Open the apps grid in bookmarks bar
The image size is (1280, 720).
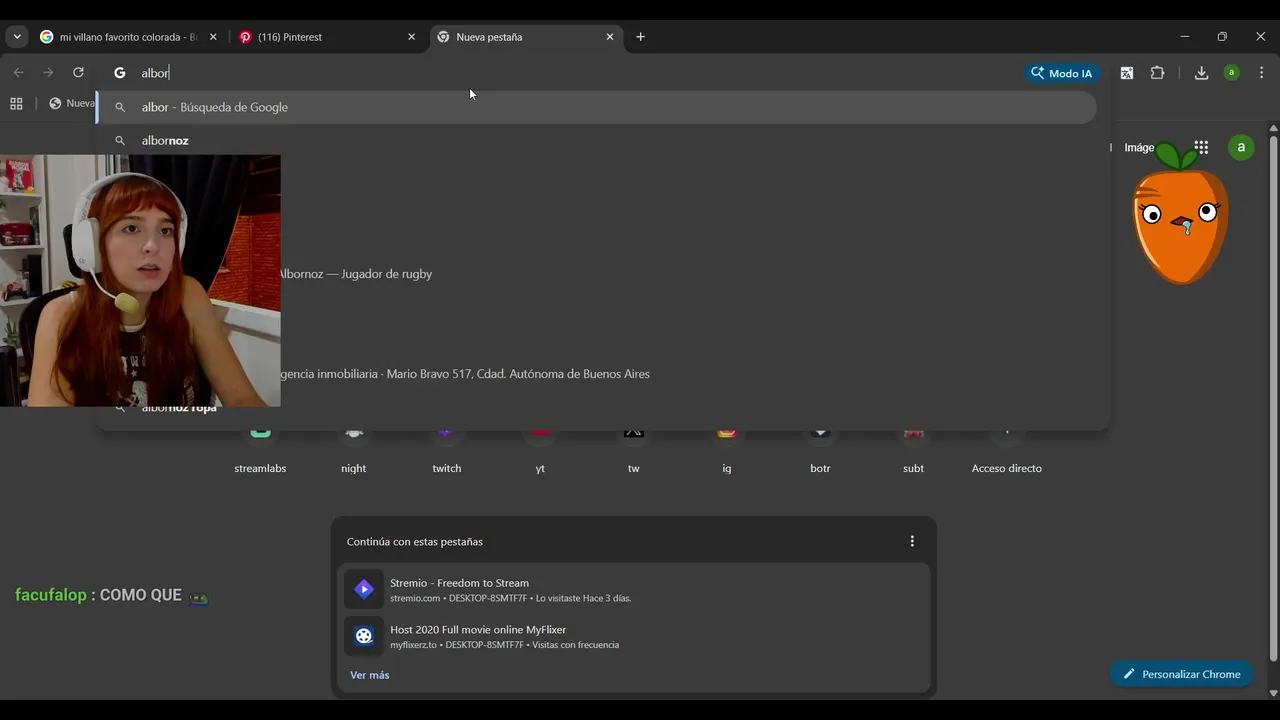point(16,103)
